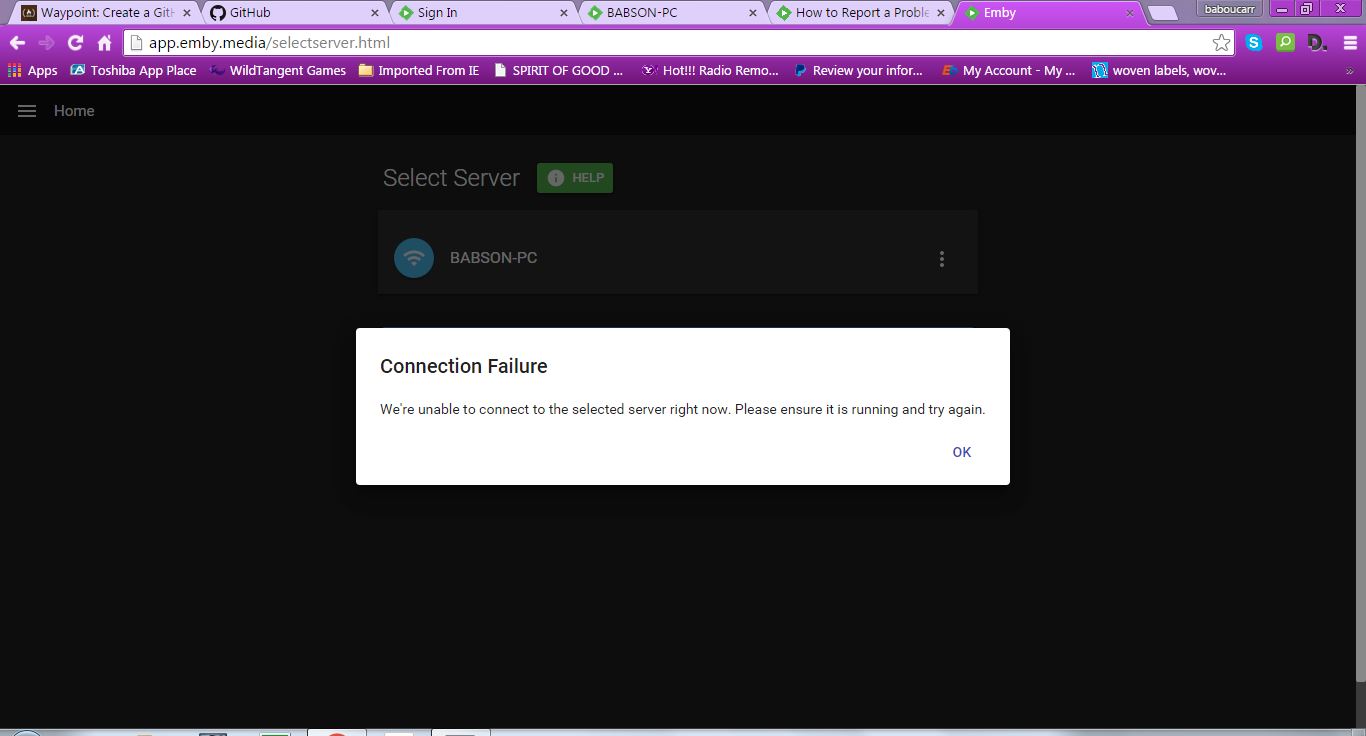
Task: Bookmark this page with the star icon
Action: coord(1221,43)
